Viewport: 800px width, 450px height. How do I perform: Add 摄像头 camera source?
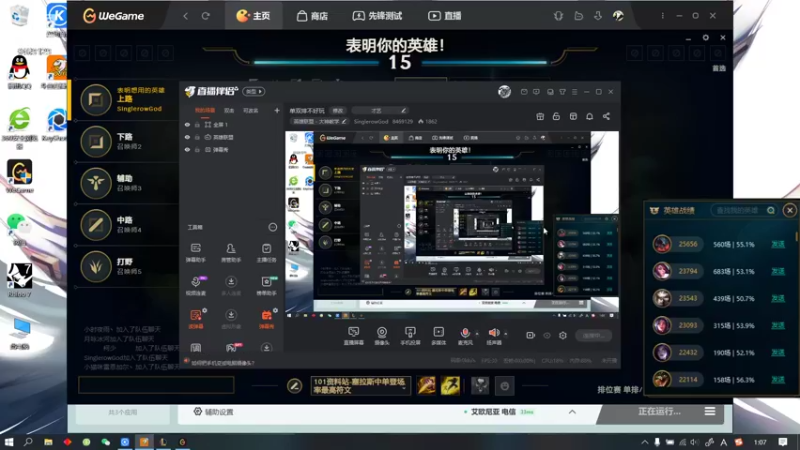click(x=382, y=336)
